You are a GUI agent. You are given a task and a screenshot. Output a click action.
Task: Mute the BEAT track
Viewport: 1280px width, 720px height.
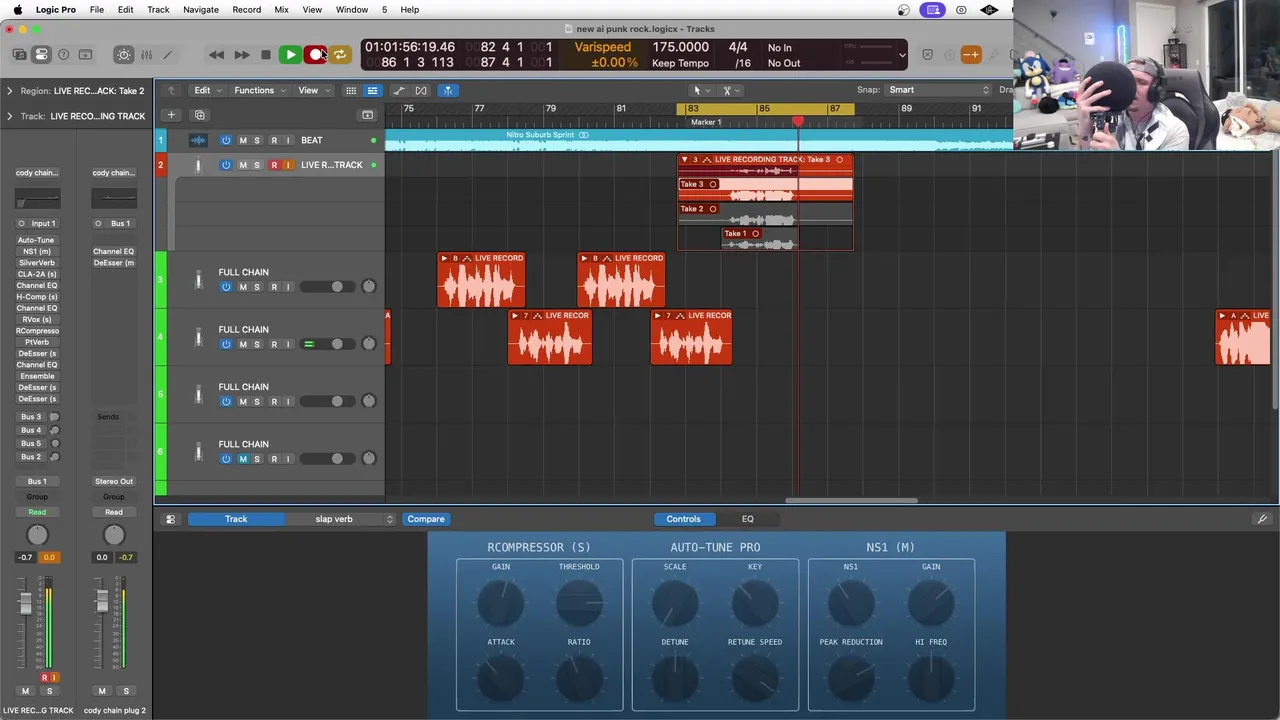242,140
